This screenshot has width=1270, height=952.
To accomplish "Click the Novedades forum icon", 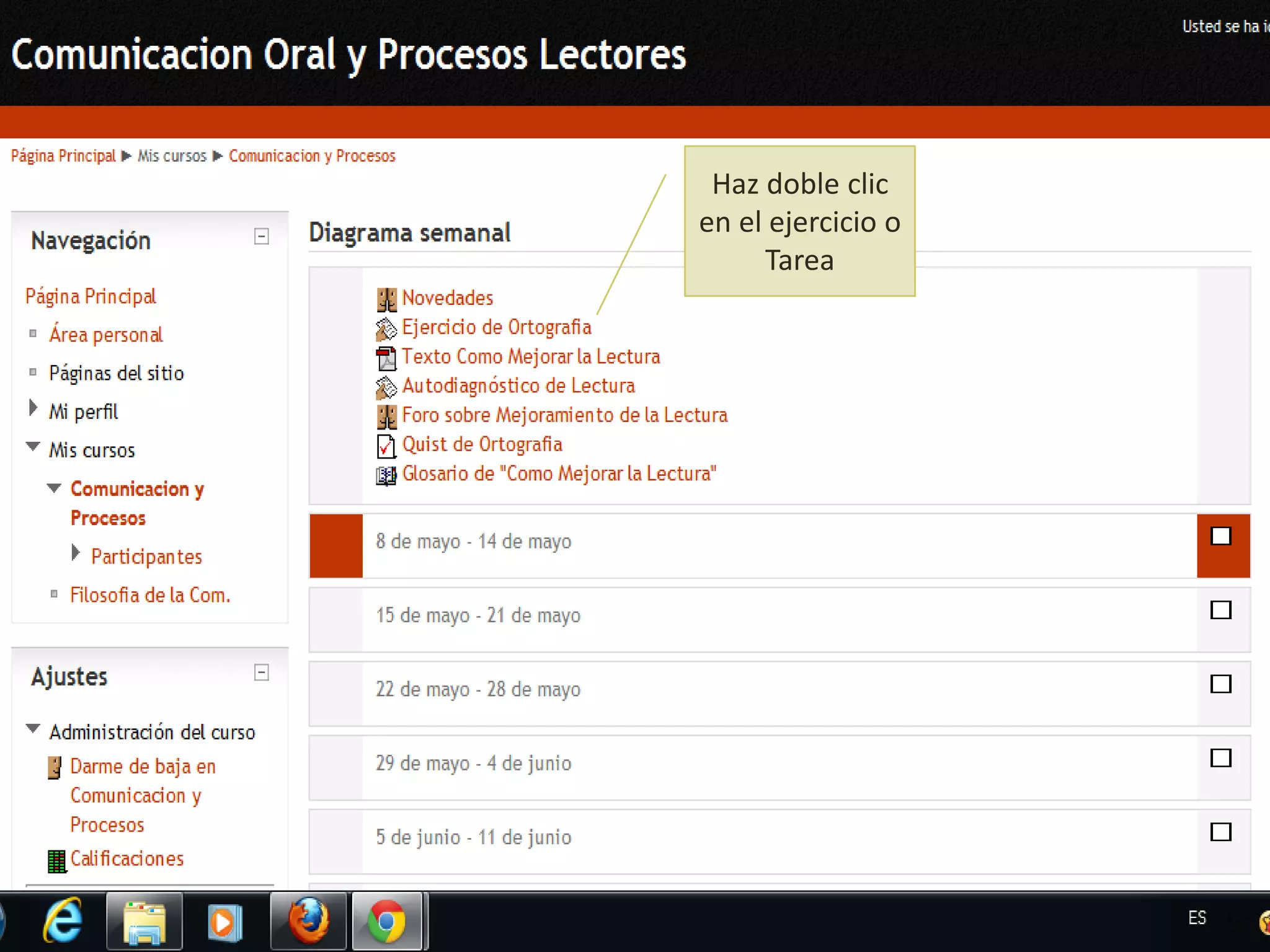I will pos(386,299).
